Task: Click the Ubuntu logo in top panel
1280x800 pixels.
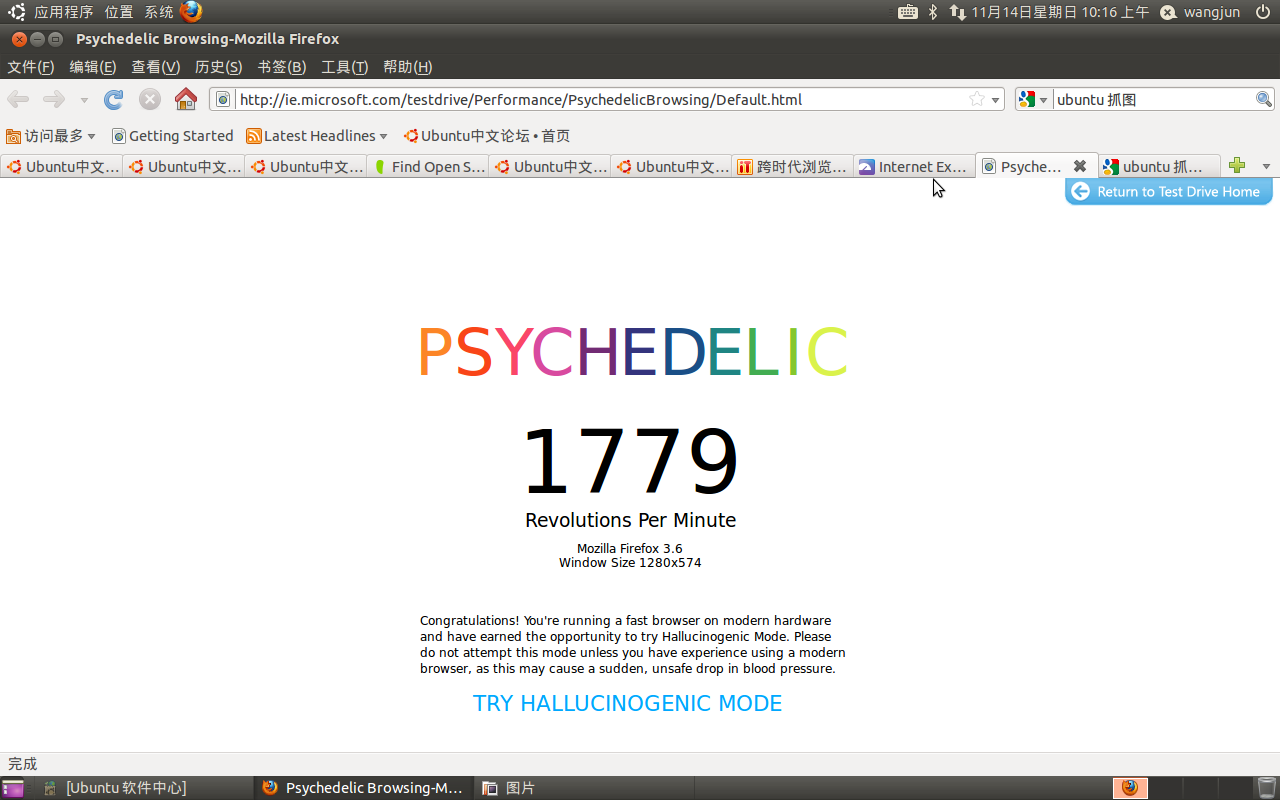Action: [17, 12]
